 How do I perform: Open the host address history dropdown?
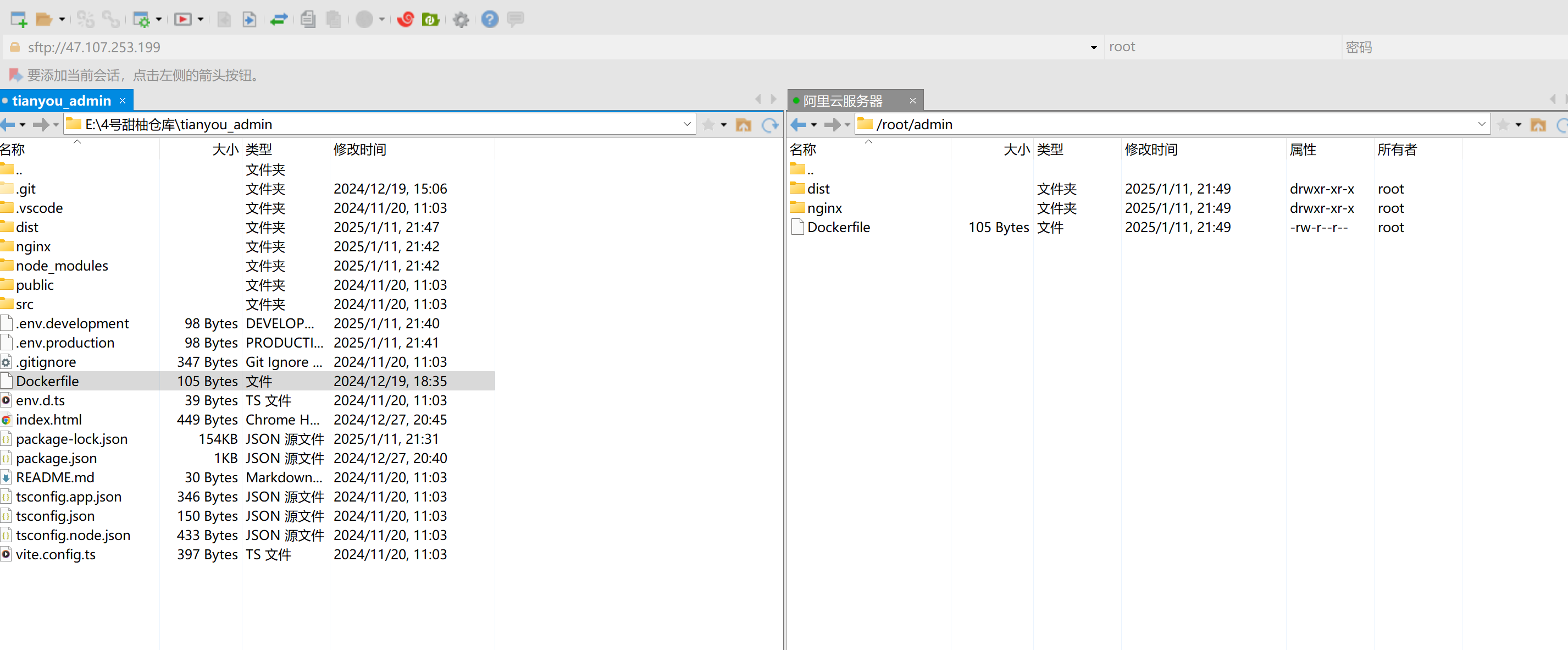click(1093, 47)
